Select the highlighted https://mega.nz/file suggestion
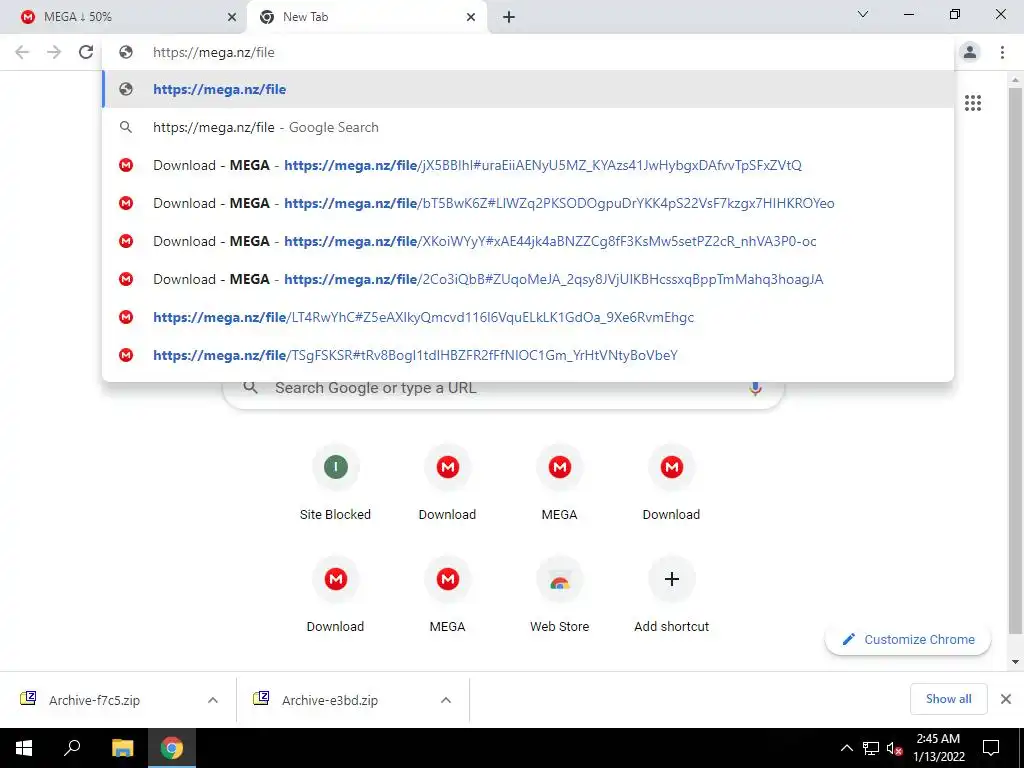Image resolution: width=1024 pixels, height=768 pixels. click(528, 89)
